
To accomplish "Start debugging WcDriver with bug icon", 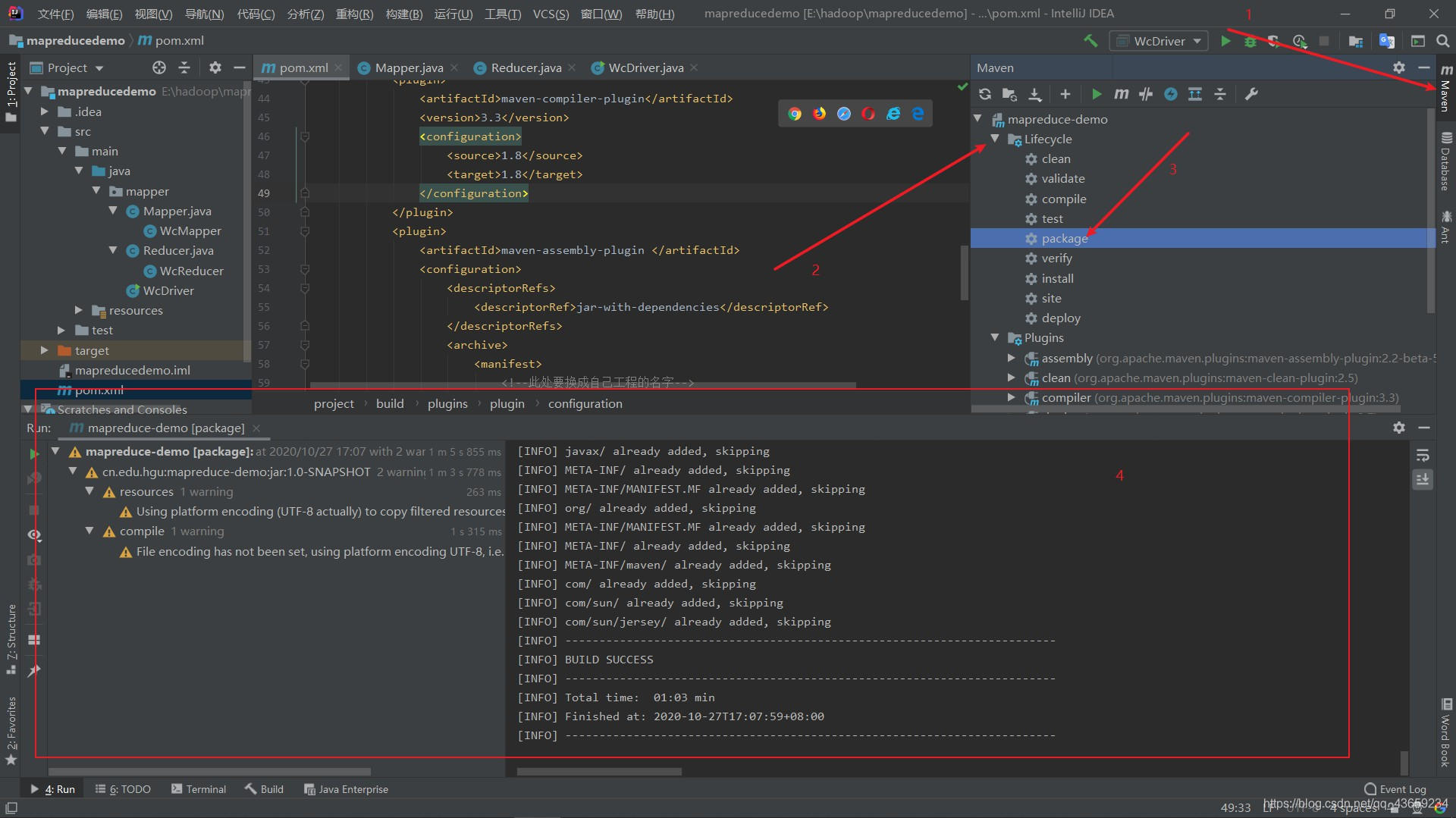I will 1250,41.
